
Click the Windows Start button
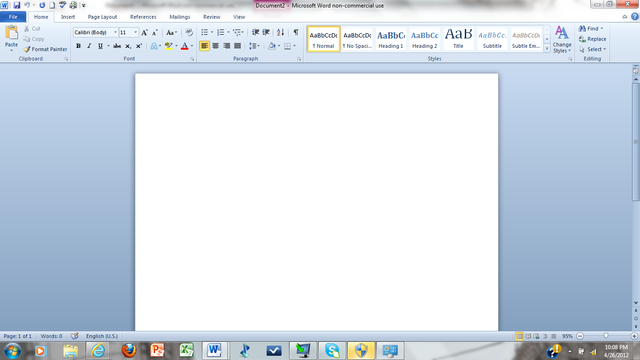[x=12, y=351]
